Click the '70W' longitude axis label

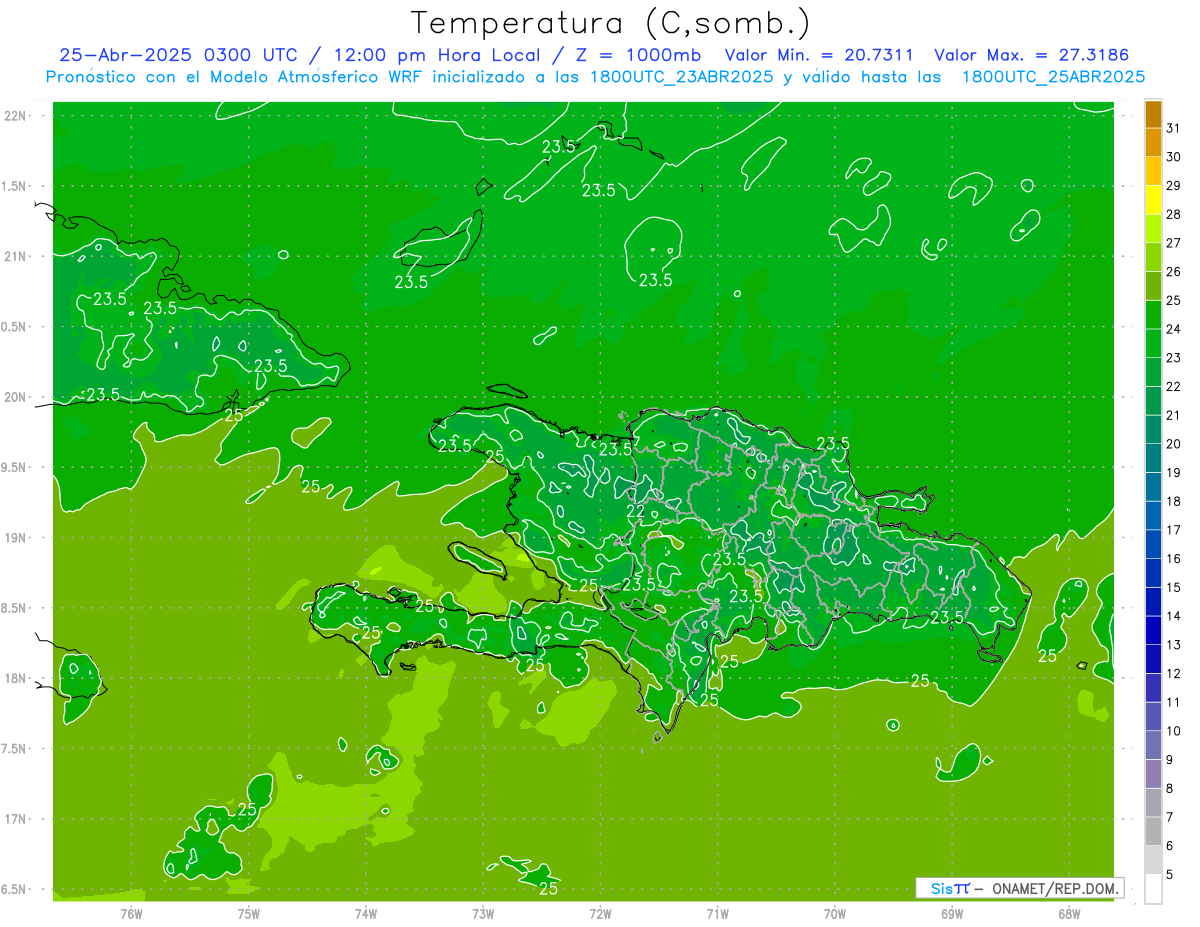pos(835,913)
